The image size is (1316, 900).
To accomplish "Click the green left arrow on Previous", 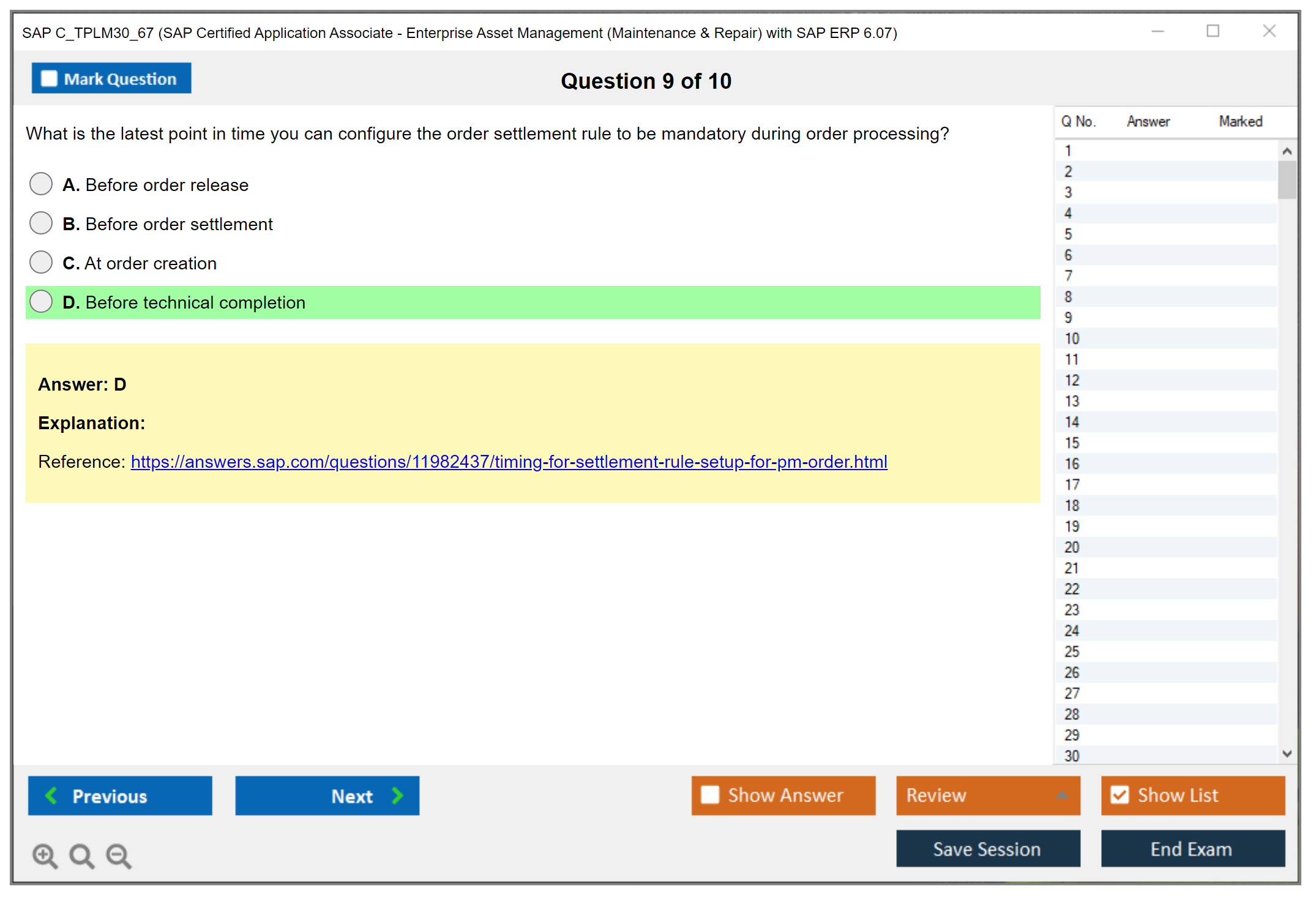I will coord(51,795).
